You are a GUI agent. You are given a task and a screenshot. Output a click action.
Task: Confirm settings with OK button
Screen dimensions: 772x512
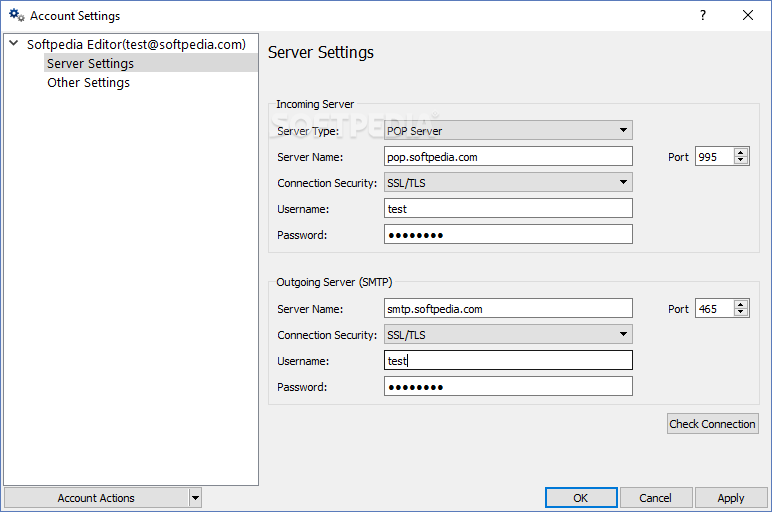(x=581, y=498)
